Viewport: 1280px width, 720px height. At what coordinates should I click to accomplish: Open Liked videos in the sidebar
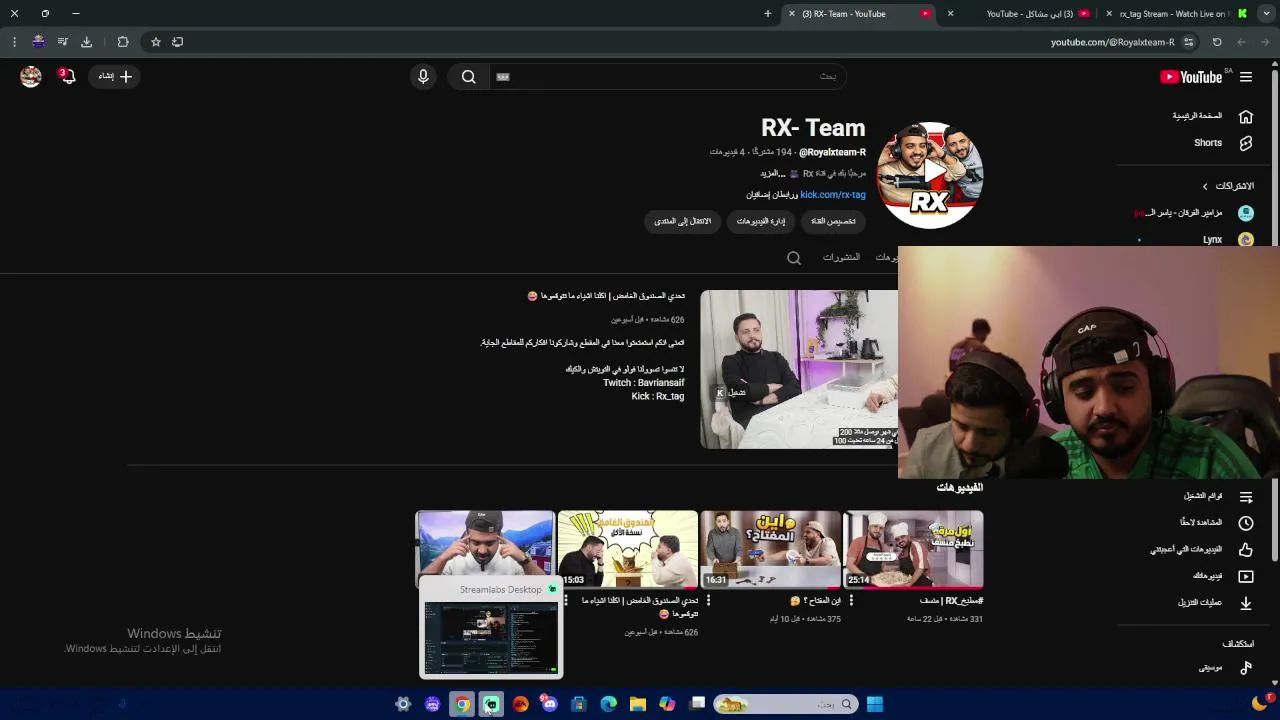[x=1201, y=549]
